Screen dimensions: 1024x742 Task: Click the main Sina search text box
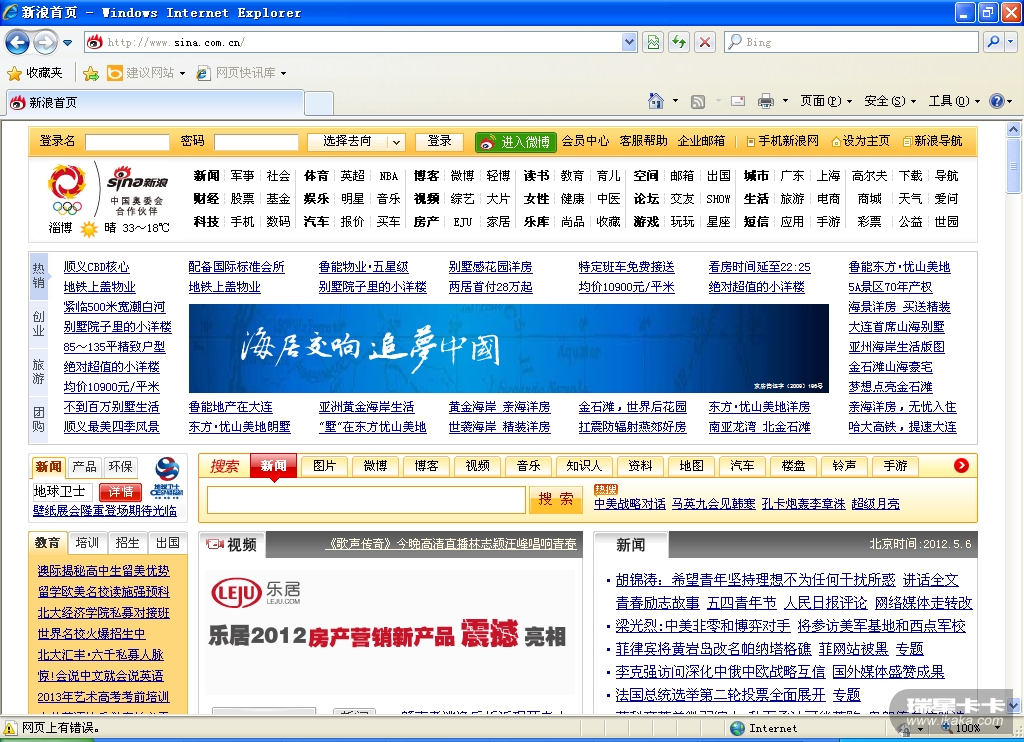(x=366, y=500)
